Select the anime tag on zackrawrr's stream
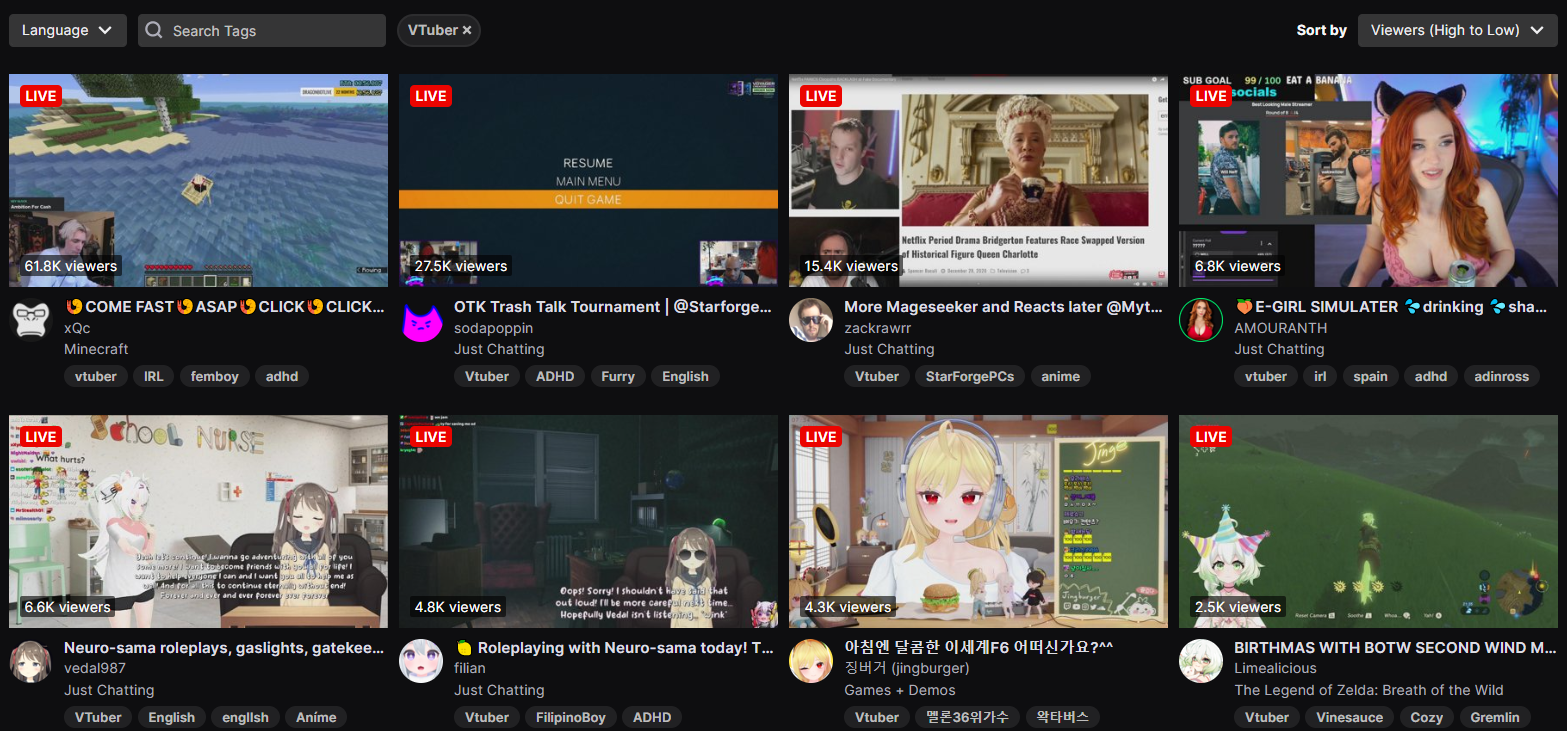 point(1061,377)
